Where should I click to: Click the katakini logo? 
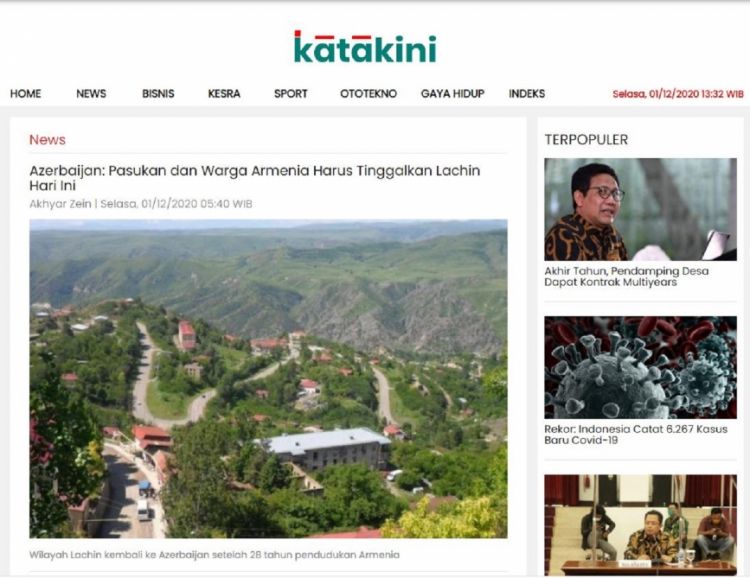click(365, 47)
